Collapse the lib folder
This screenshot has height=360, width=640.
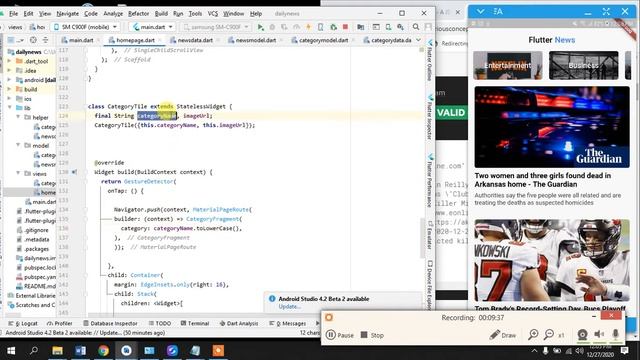(9, 108)
